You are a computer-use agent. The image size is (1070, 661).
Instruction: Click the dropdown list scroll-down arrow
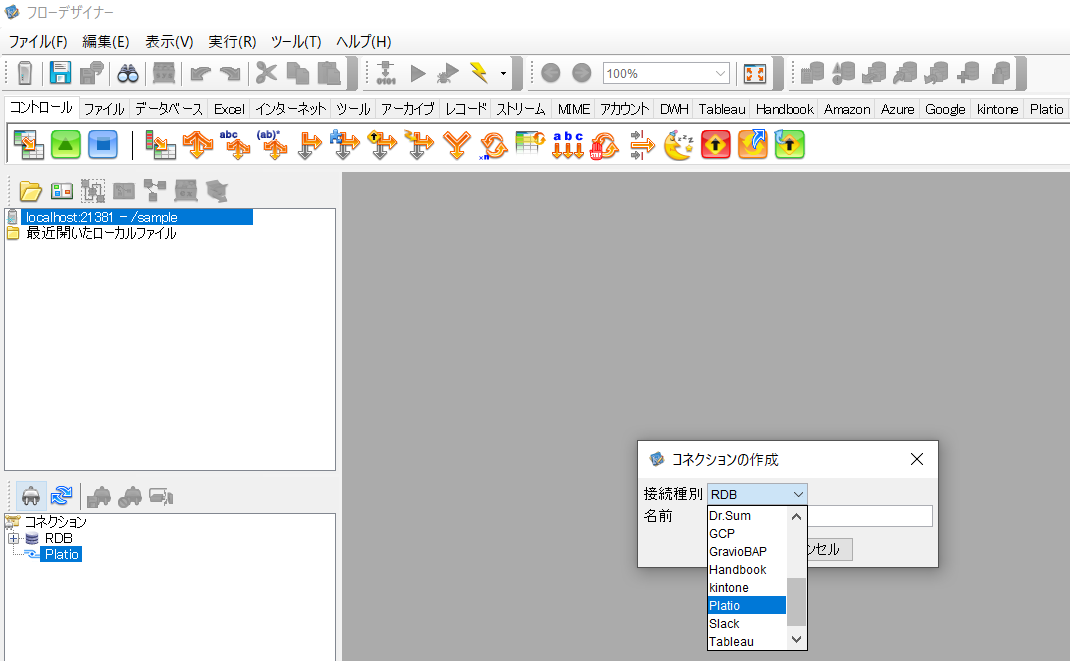796,640
